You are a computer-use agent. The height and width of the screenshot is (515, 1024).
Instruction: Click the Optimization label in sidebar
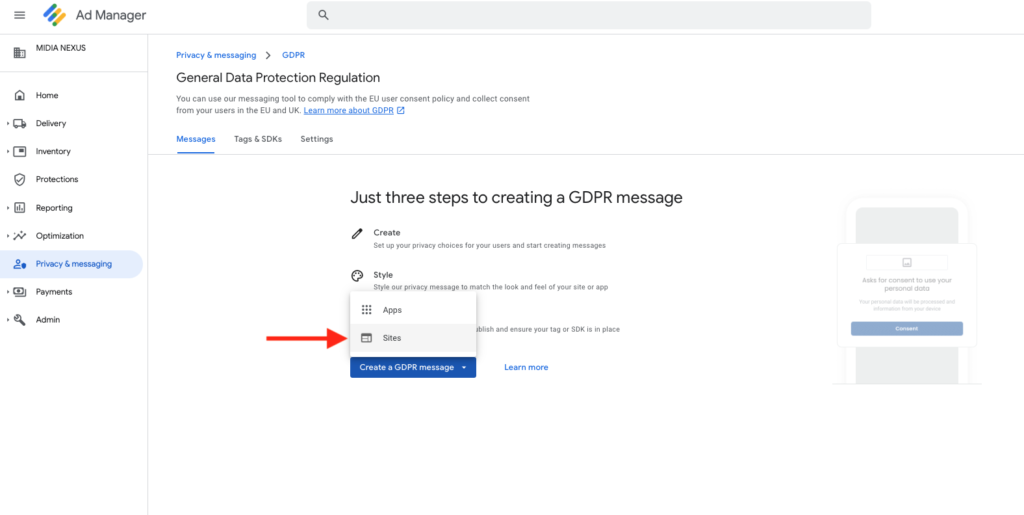point(60,236)
